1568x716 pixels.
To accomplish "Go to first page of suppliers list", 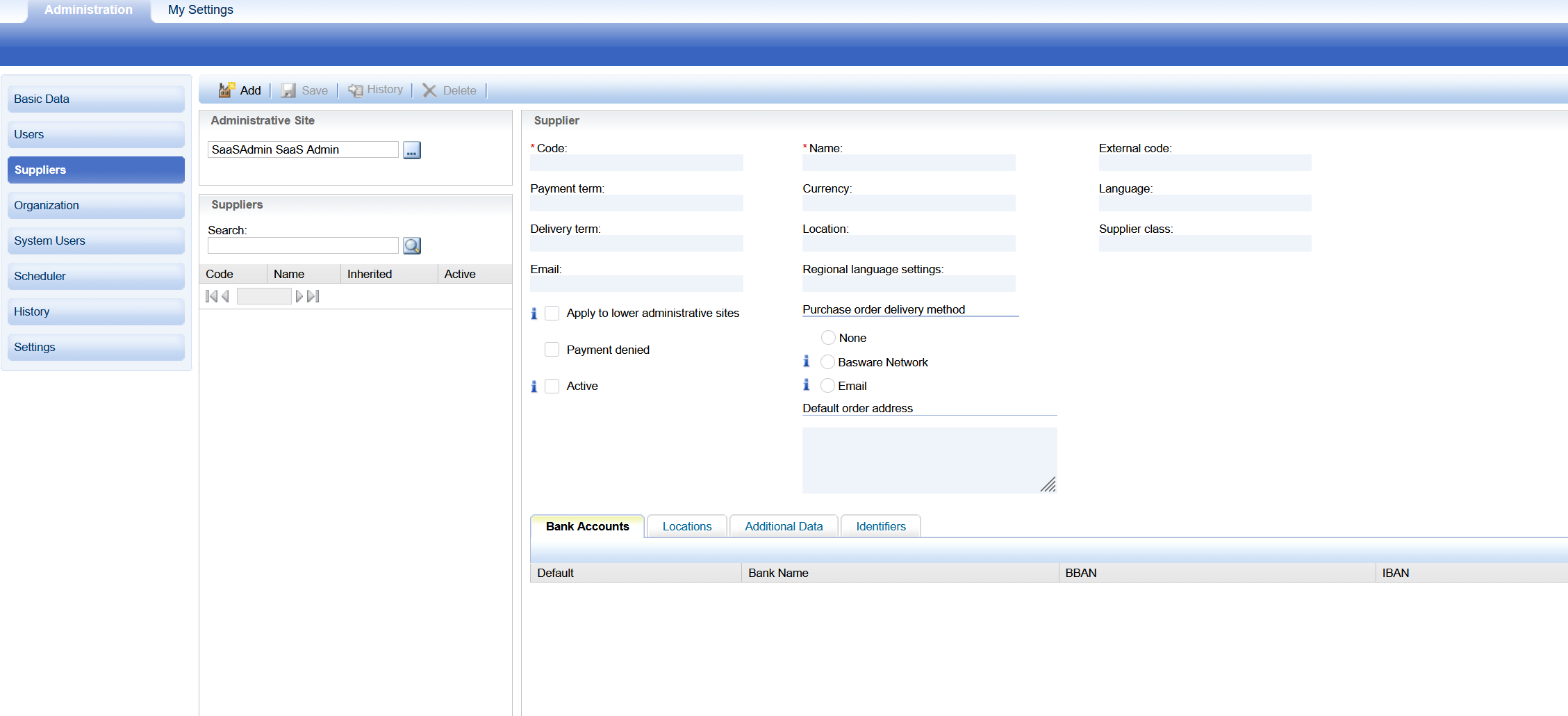I will (211, 297).
